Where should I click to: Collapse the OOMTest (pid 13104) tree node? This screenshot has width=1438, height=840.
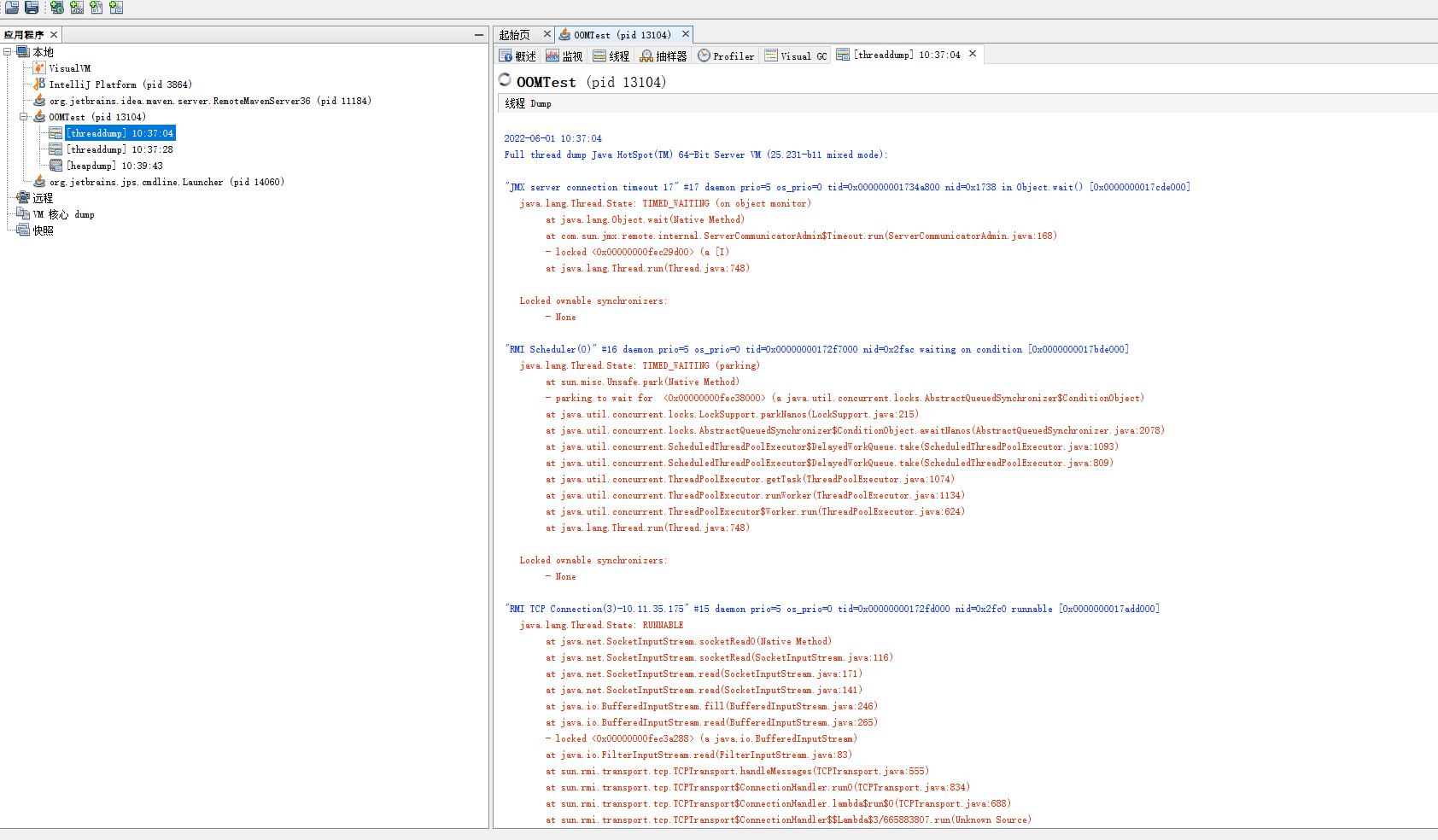24,117
